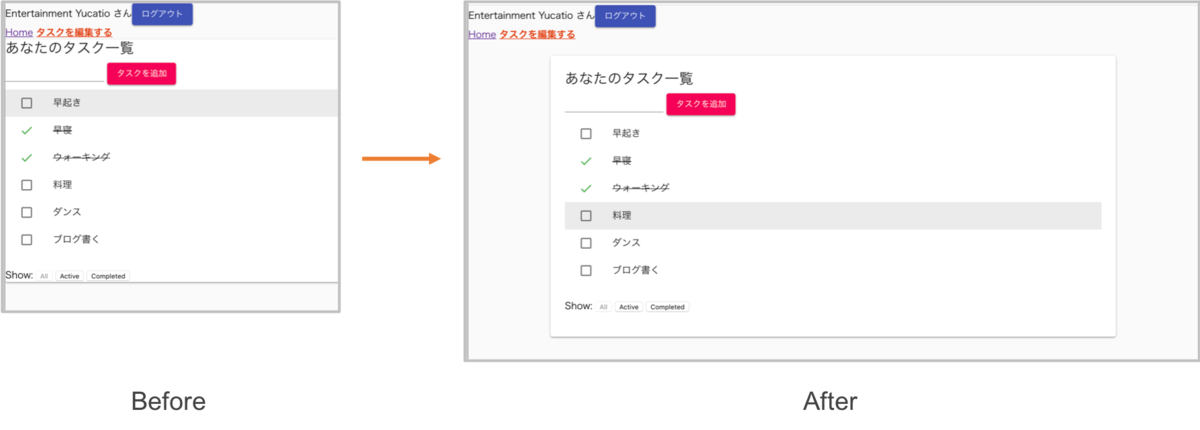The image size is (1200, 430).
Task: Check the ダンス checkbox in Before screenshot
Action: pos(27,212)
